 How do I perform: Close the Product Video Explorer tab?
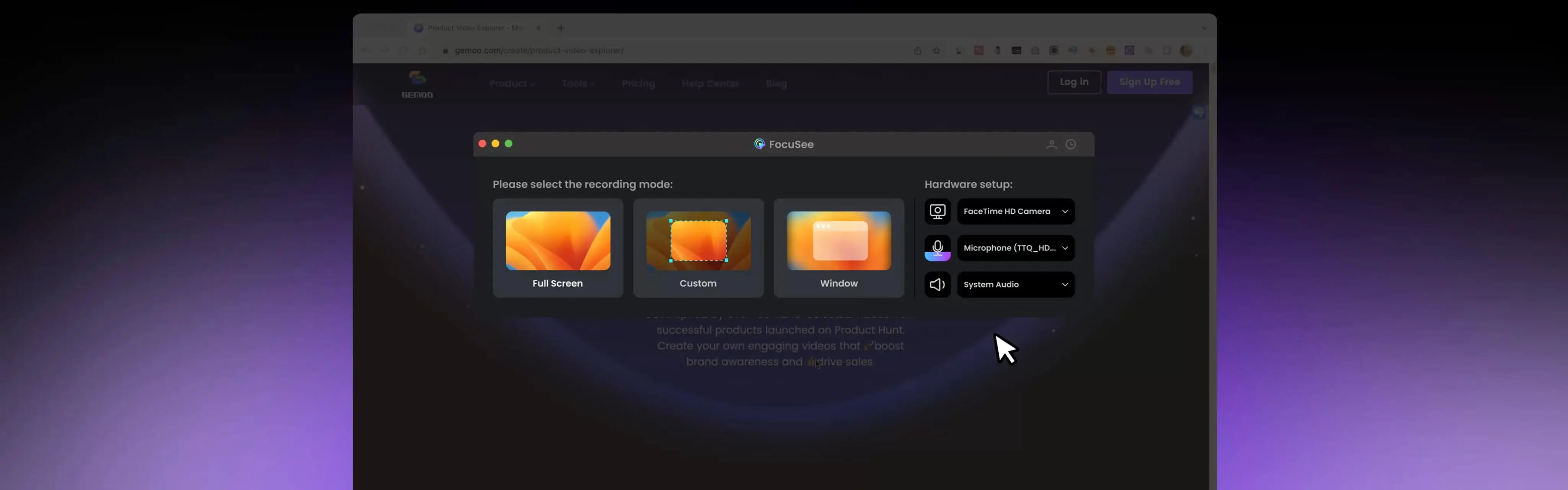pos(538,28)
